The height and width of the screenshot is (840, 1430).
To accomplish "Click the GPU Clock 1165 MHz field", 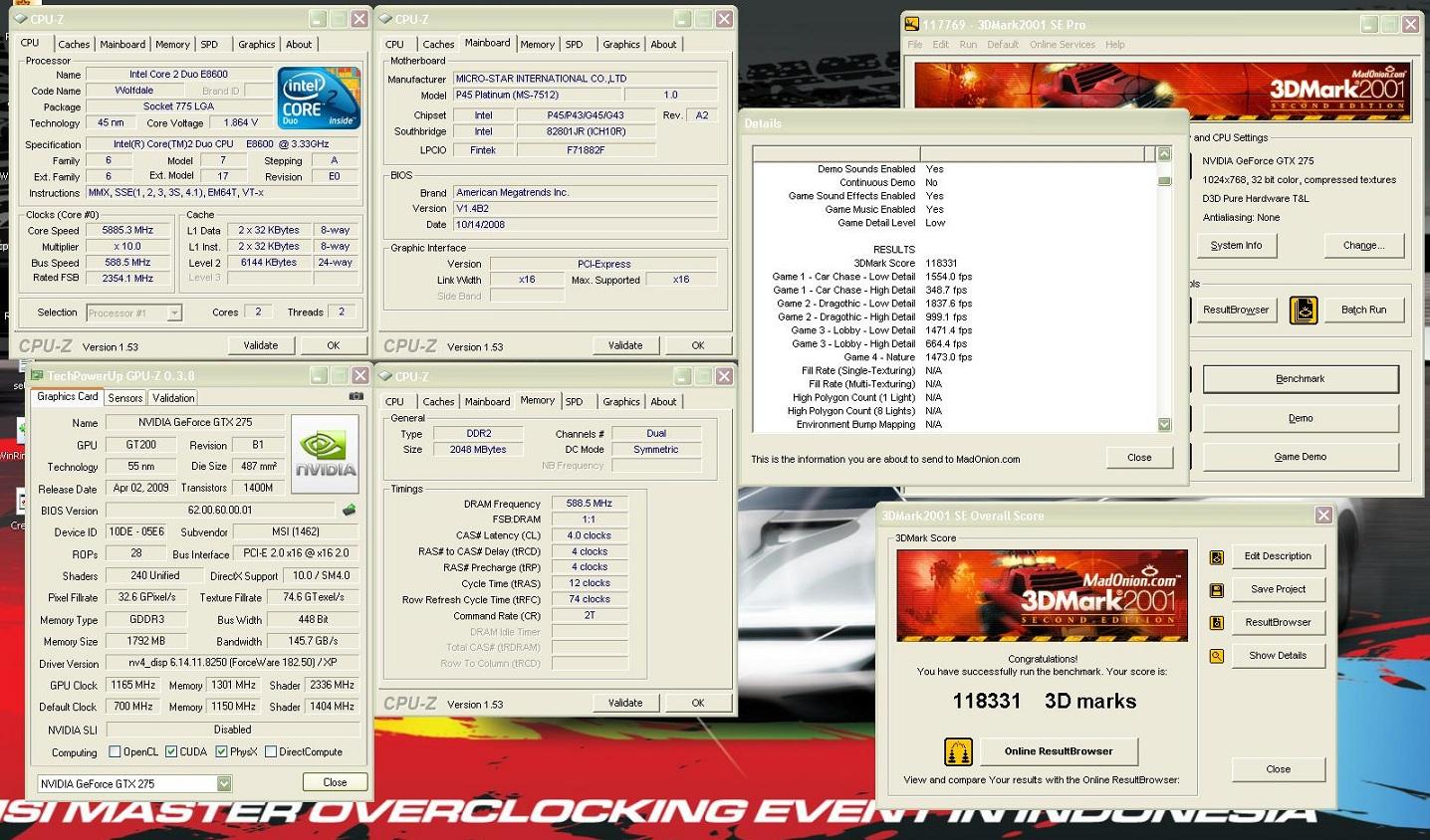I will click(132, 686).
